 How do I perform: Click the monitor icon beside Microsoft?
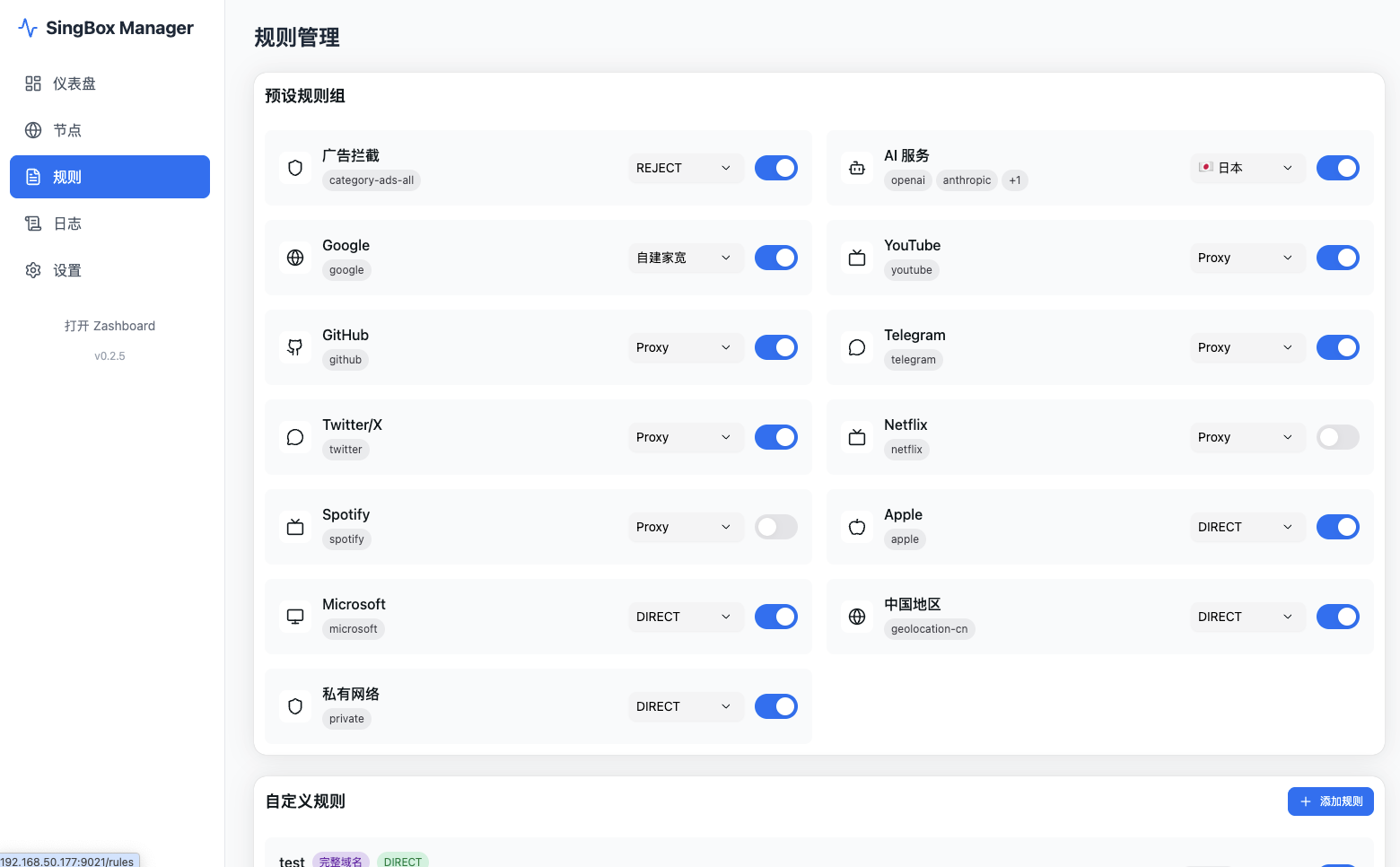coord(295,617)
